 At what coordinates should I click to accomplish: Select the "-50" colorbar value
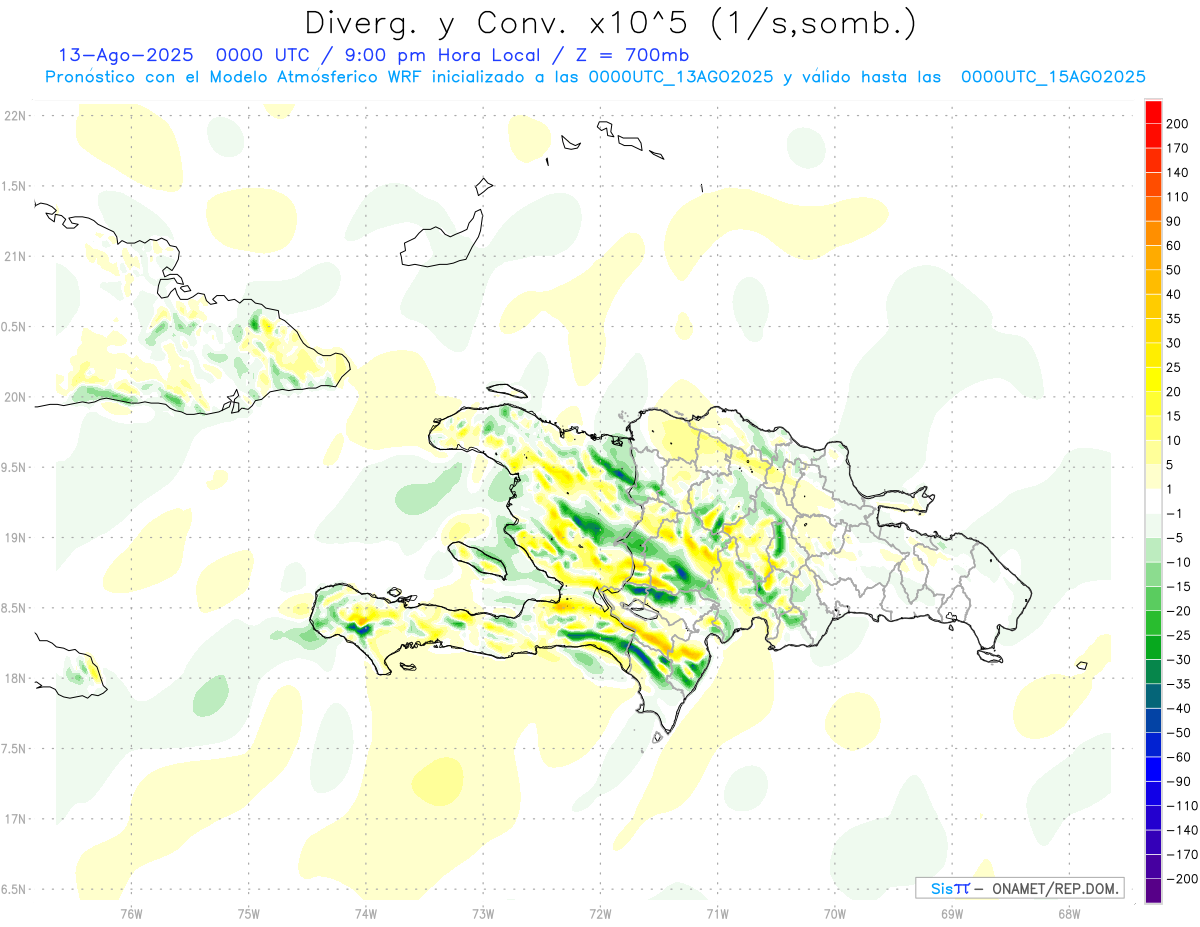click(x=1180, y=732)
